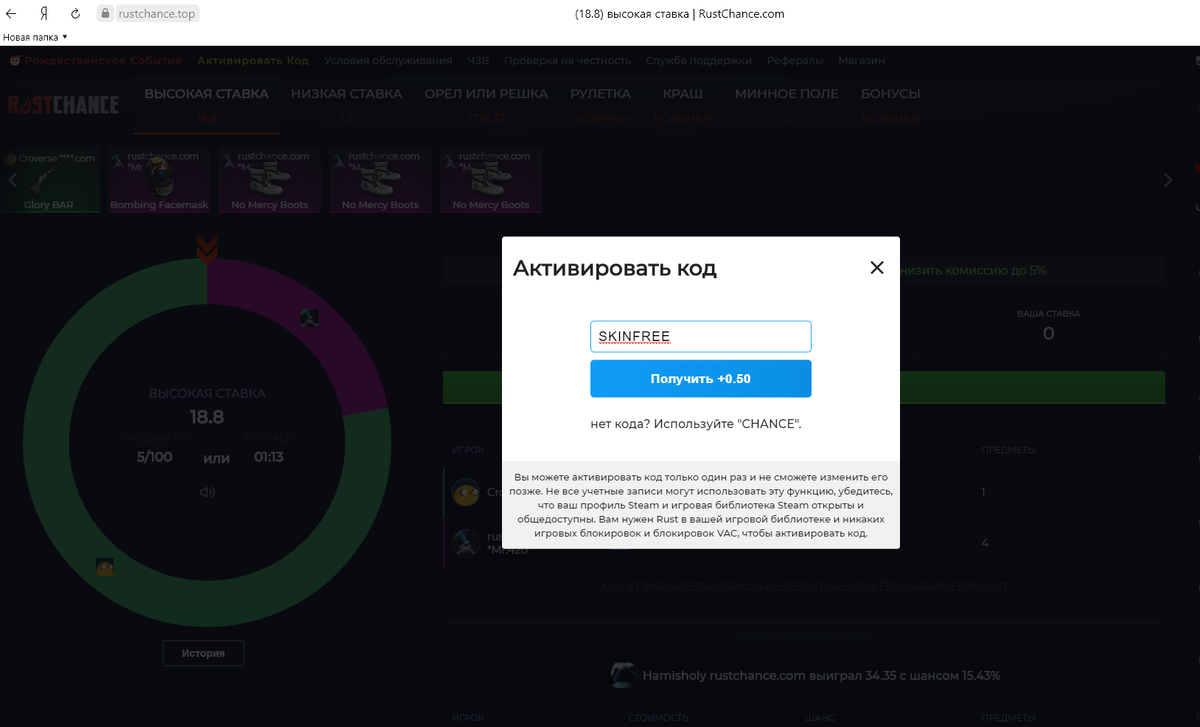This screenshot has height=727, width=1200.
Task: Switch to ОРЁЛ ИЛИ РЕШКА tab
Action: click(x=486, y=104)
